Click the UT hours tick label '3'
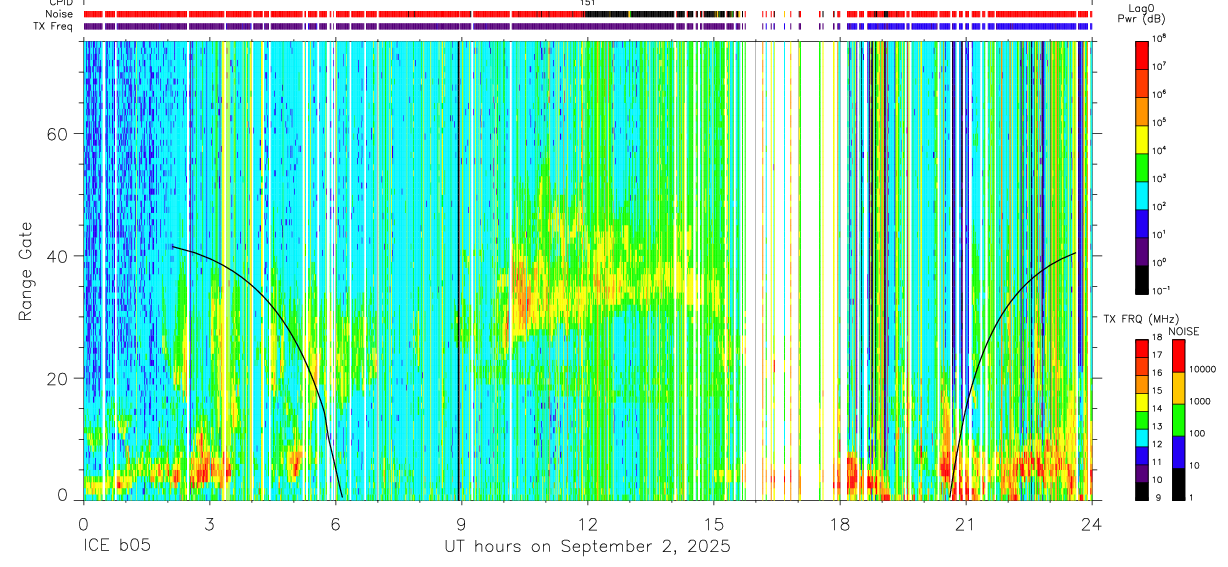The width and height of the screenshot is (1228, 567). tap(209, 523)
